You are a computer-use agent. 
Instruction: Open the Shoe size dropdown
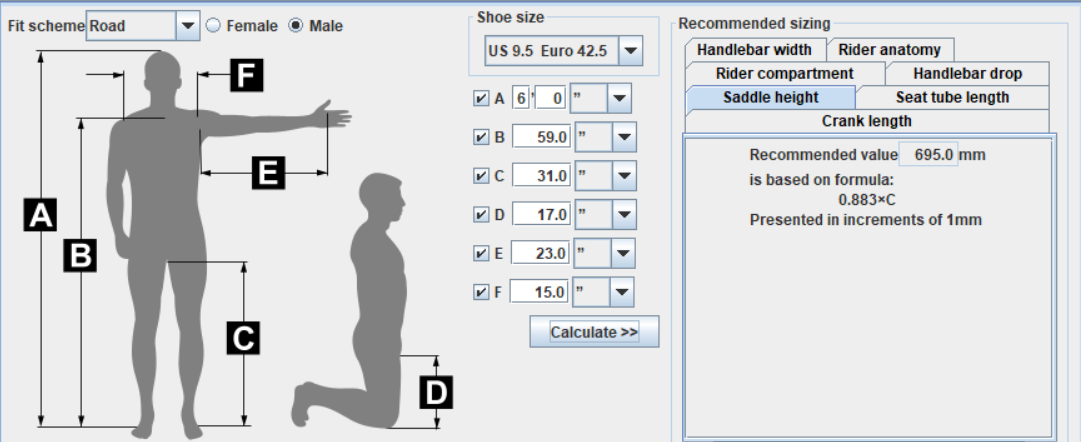[631, 52]
